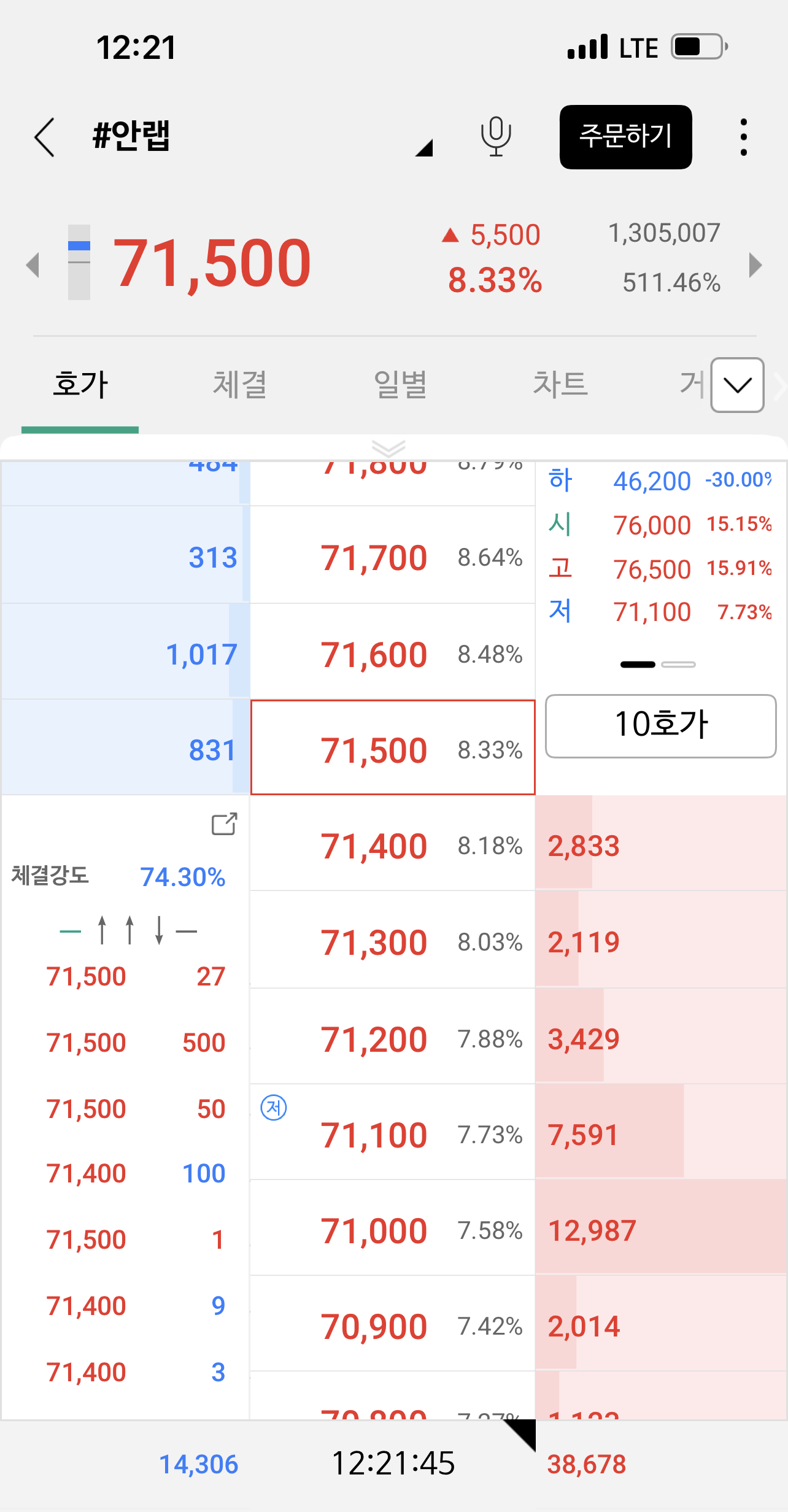Switch to the 체결 tab

click(x=240, y=385)
